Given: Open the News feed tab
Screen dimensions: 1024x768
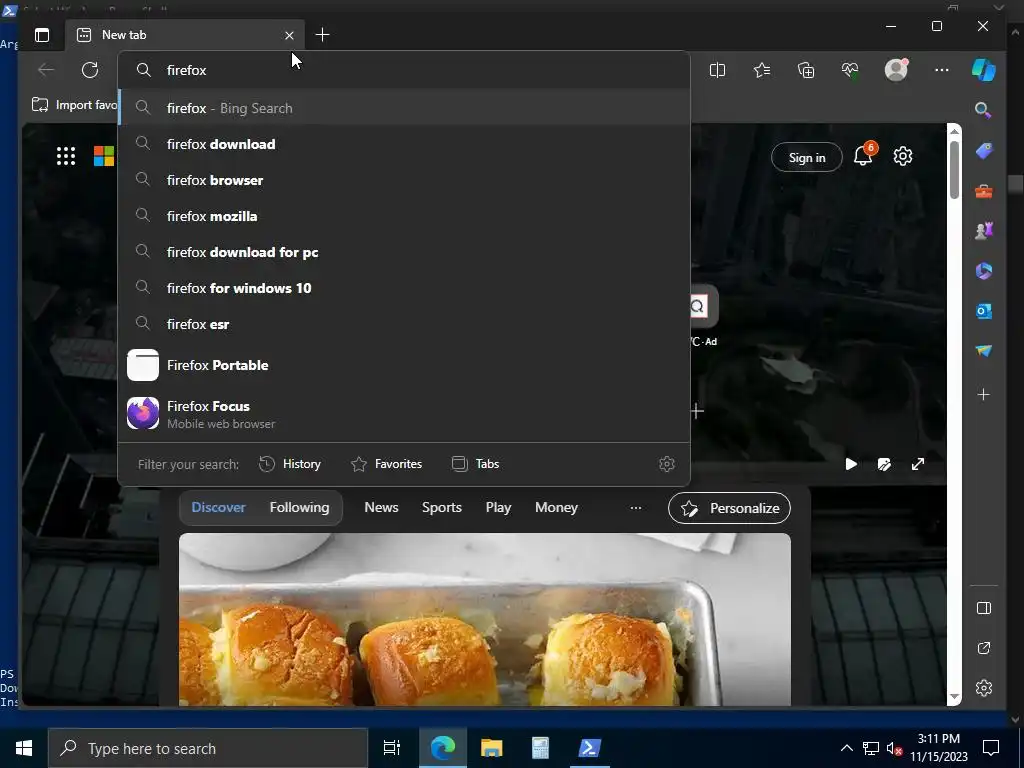Looking at the screenshot, I should (381, 507).
